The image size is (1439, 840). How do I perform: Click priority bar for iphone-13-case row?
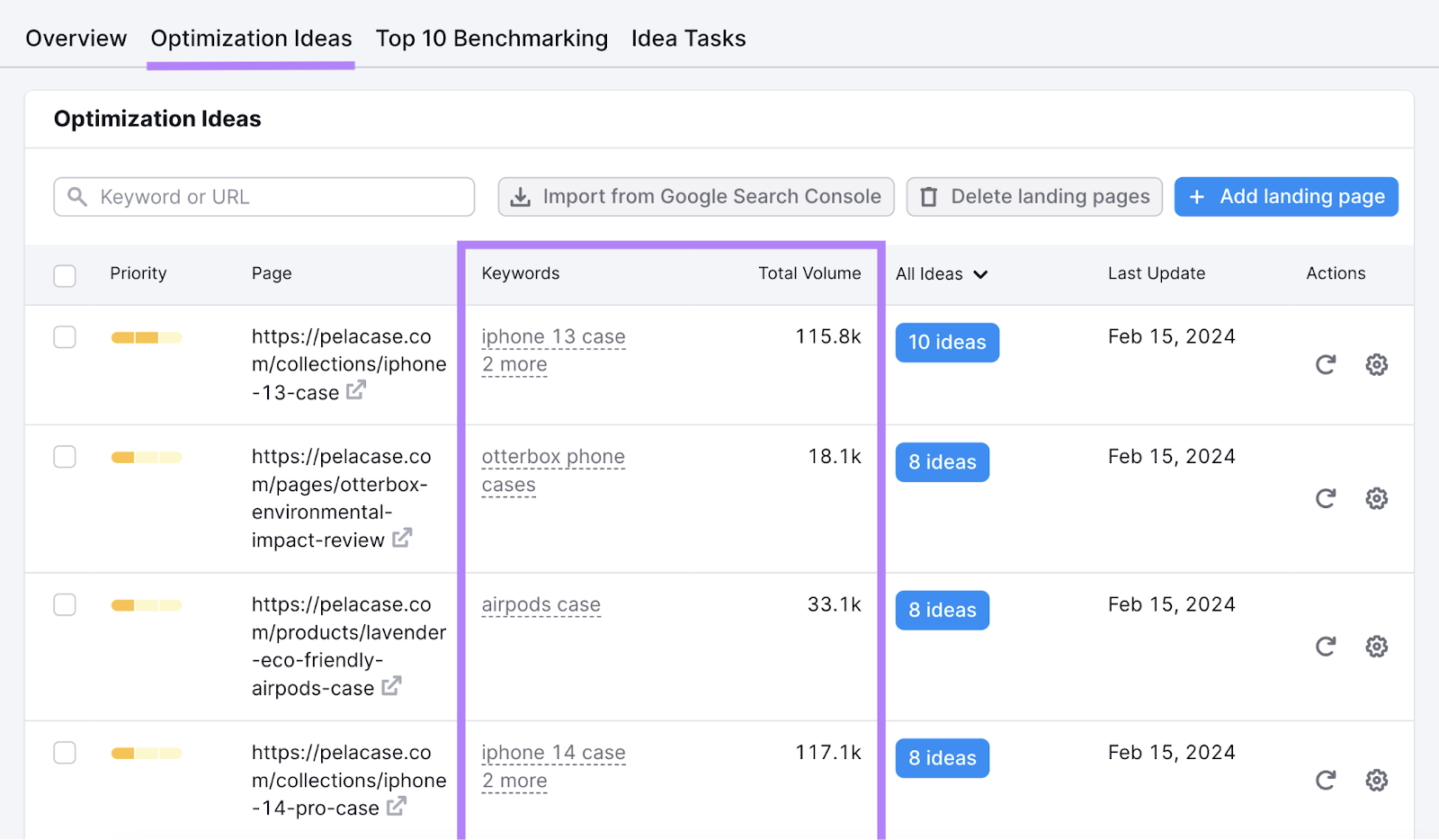tap(147, 338)
